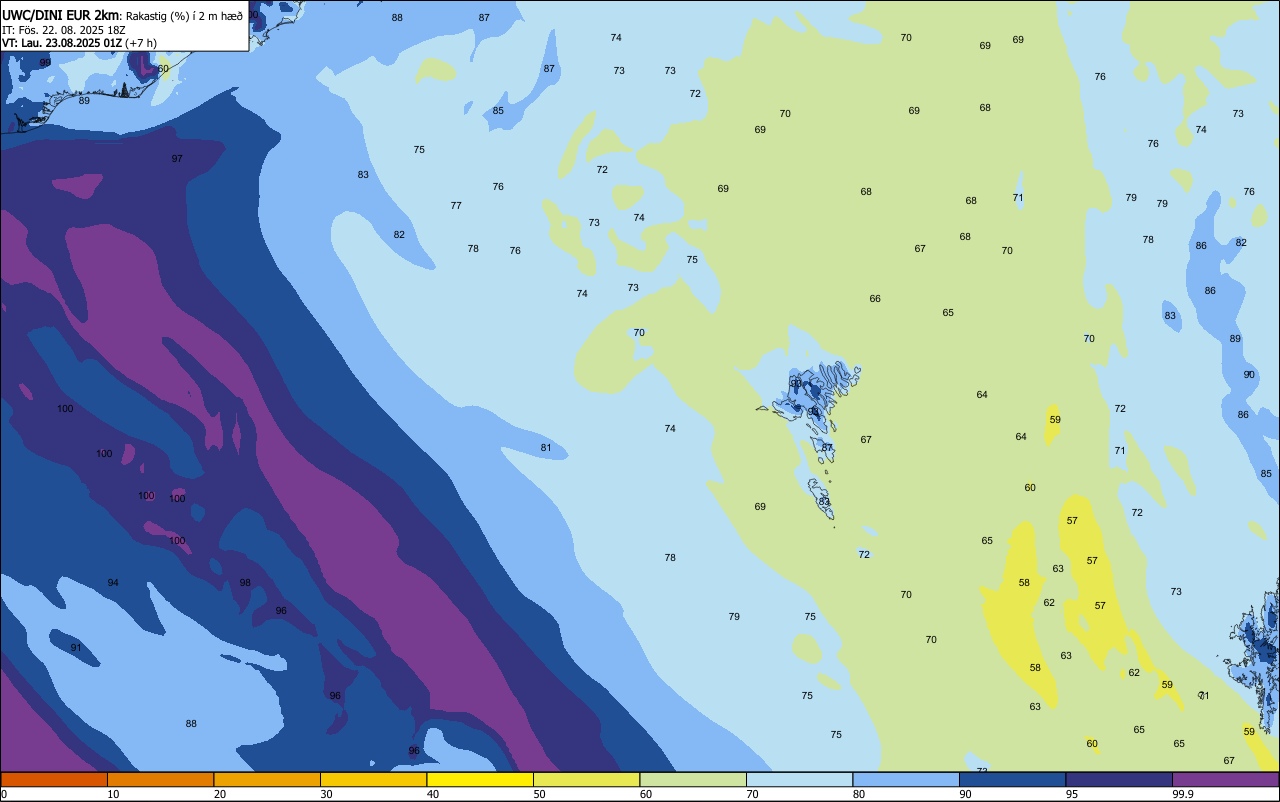Select the 90–95 dark blue legend swatch
This screenshot has width=1280, height=802.
tap(1012, 779)
